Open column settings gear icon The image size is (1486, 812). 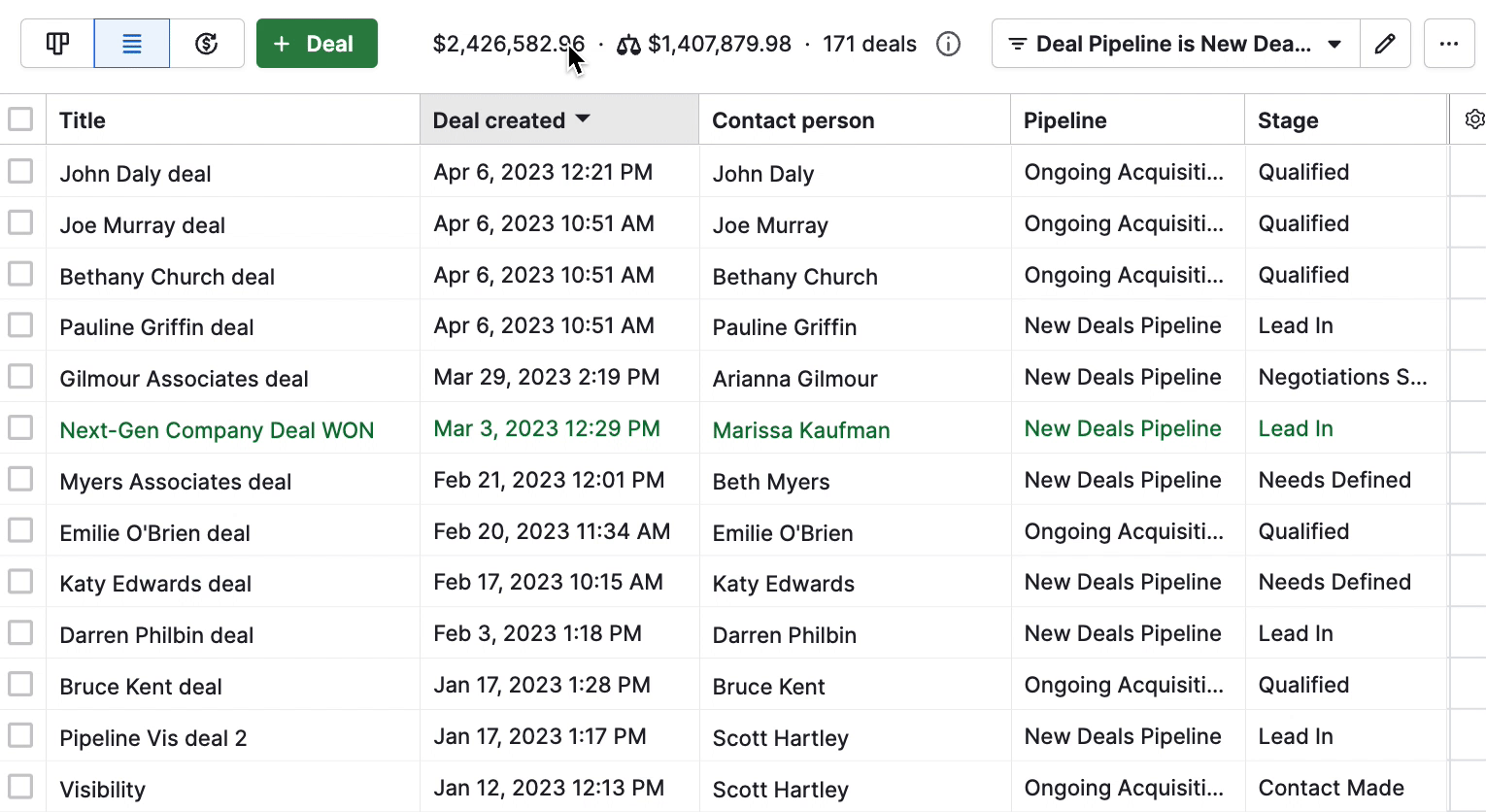pos(1473,119)
